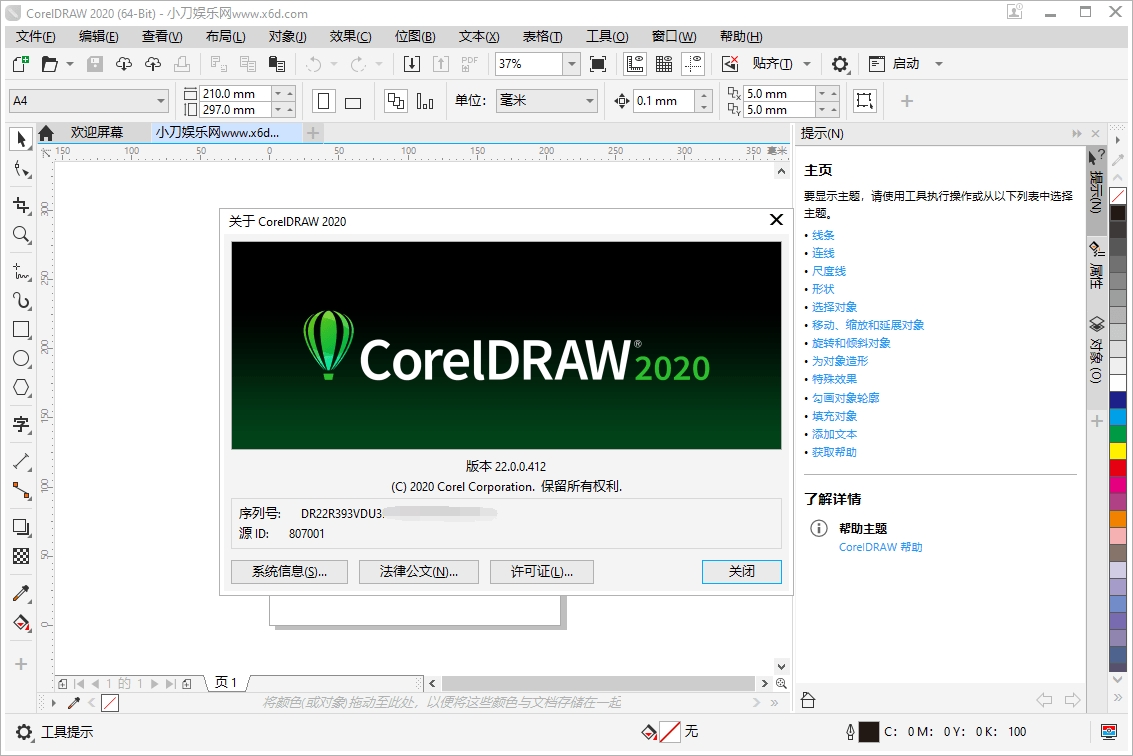Select the Text tool
Viewport: 1133px width, 756px height.
[21, 424]
